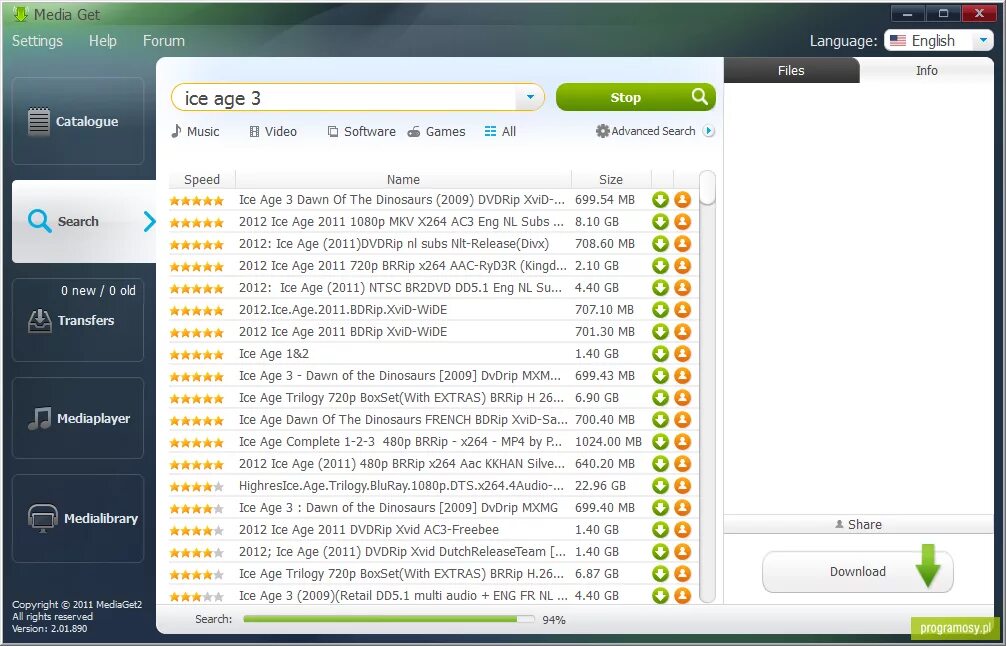
Task: Sort results by the Speed column
Action: [201, 180]
